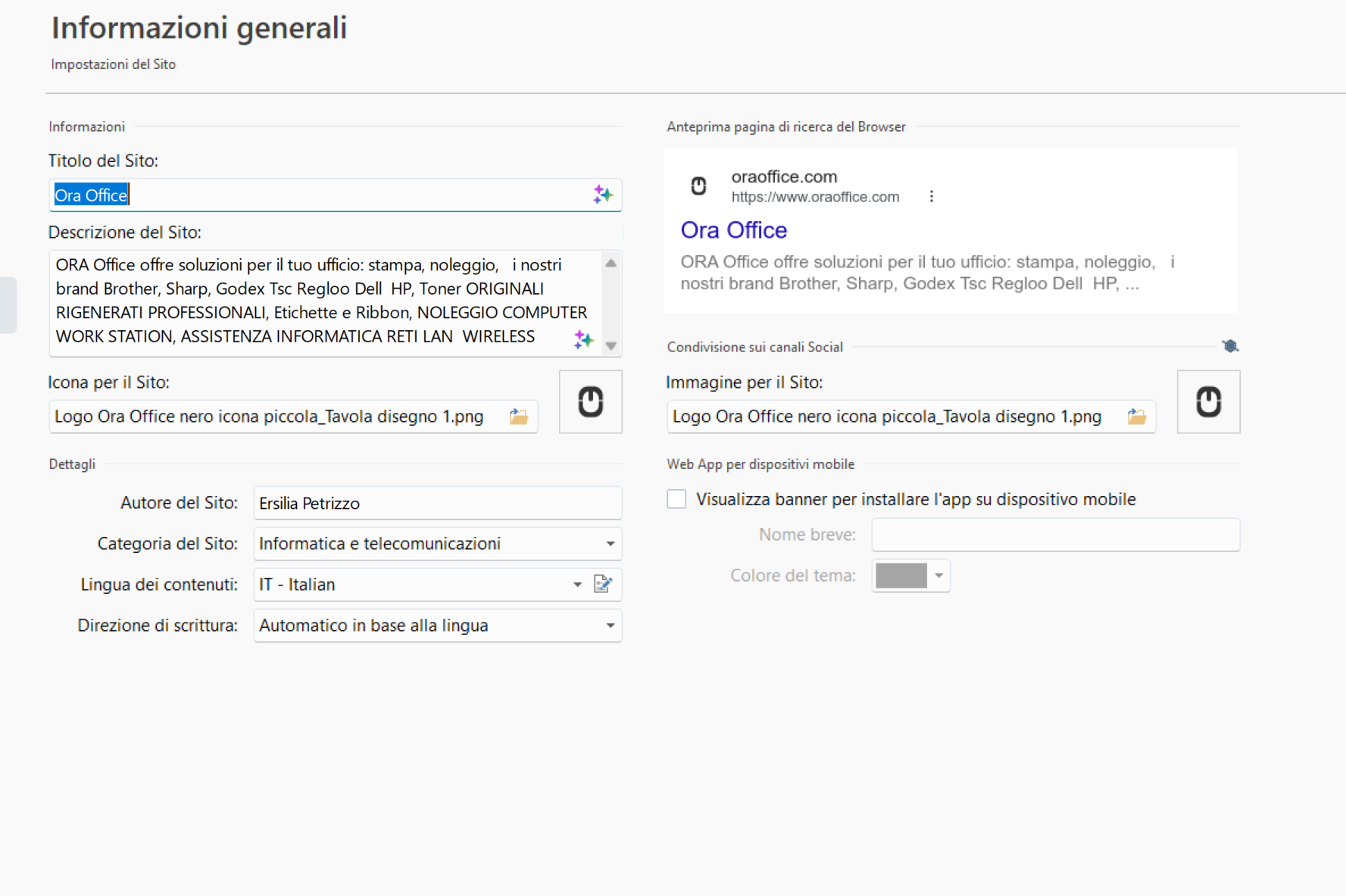1346x896 pixels.
Task: Click the three-dot menu in the search preview
Action: (x=932, y=196)
